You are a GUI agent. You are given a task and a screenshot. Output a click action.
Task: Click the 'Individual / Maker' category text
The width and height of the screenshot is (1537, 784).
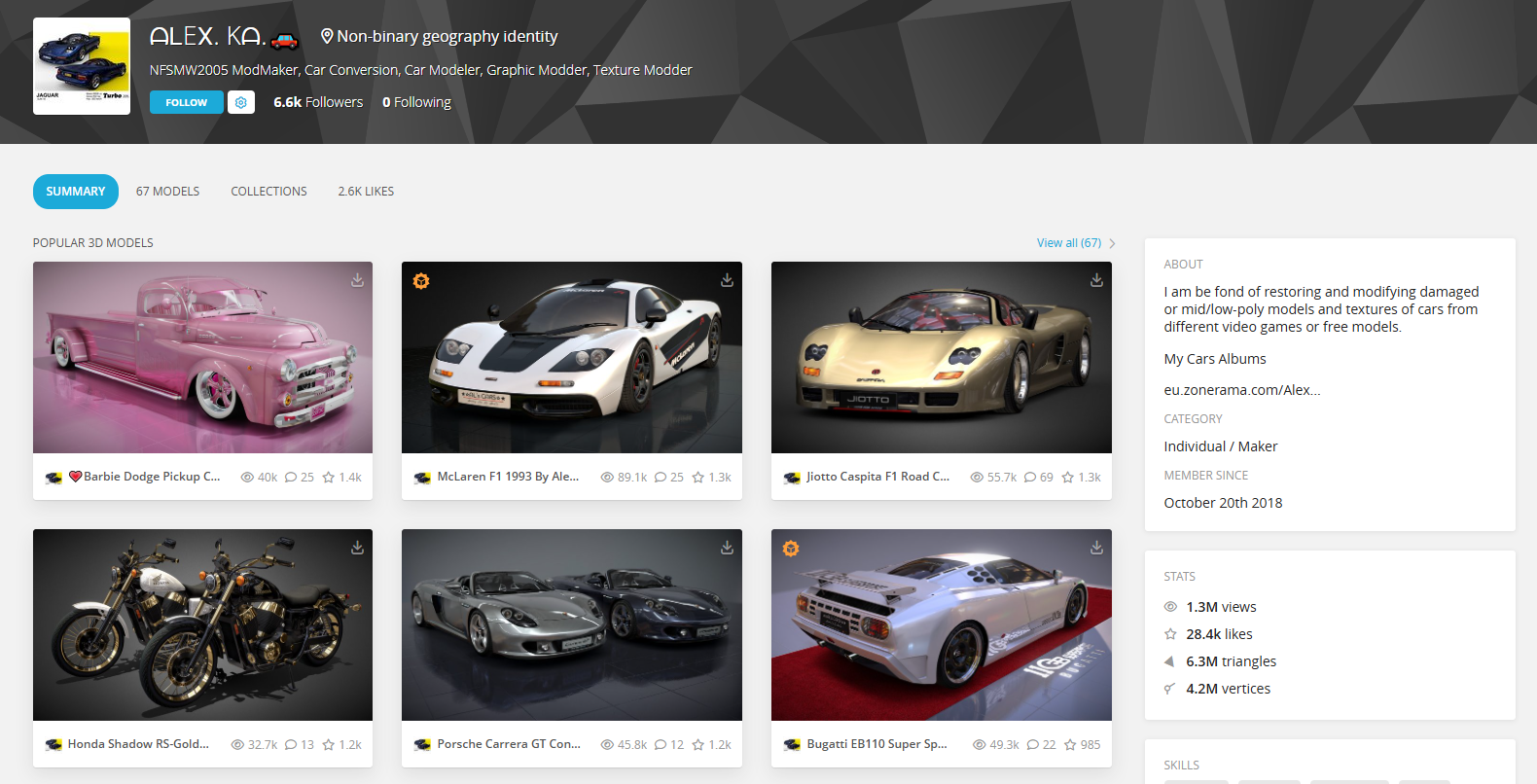(1221, 446)
